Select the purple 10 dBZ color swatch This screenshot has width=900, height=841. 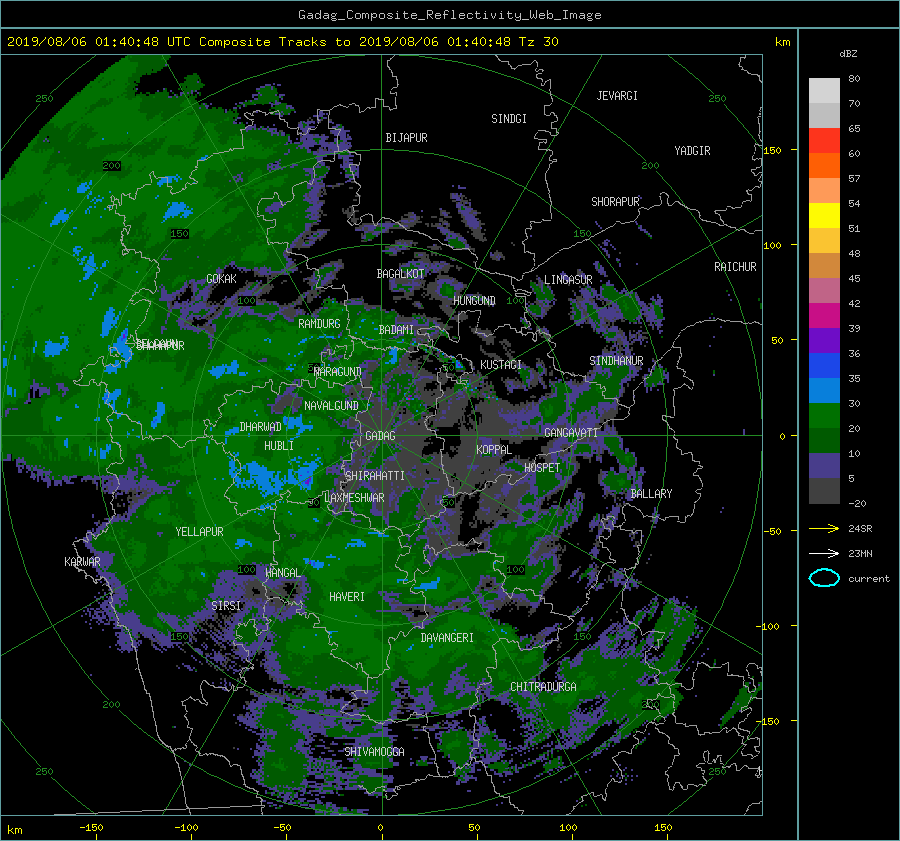point(824,466)
